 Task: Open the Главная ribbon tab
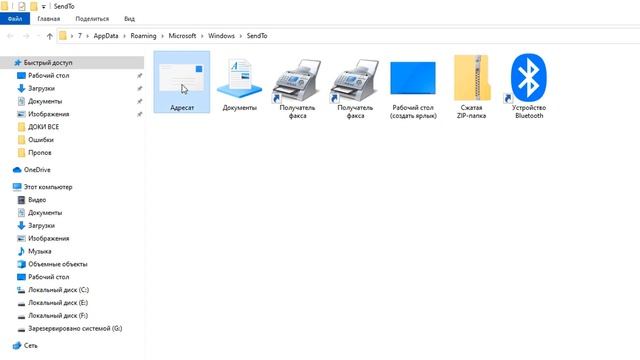(x=49, y=19)
